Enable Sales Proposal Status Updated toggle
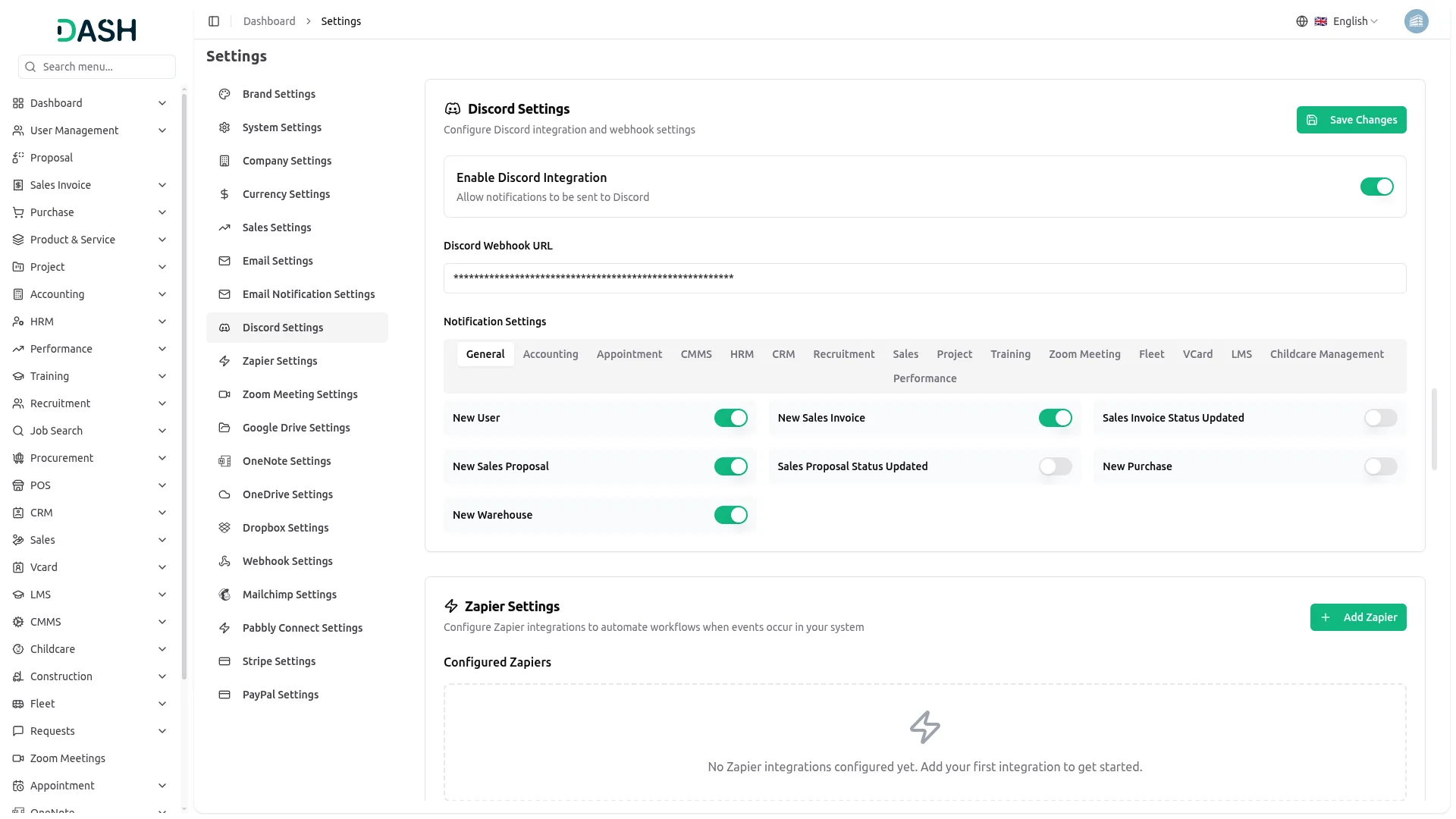Viewport: 1456px width, 819px height. pyautogui.click(x=1055, y=466)
